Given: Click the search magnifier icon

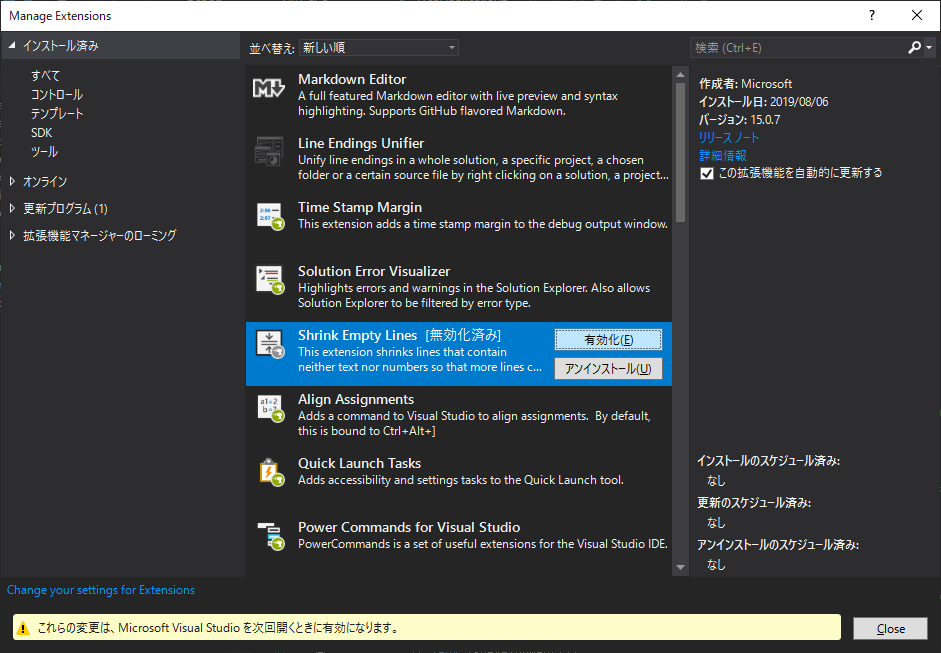Looking at the screenshot, I should pyautogui.click(x=916, y=46).
